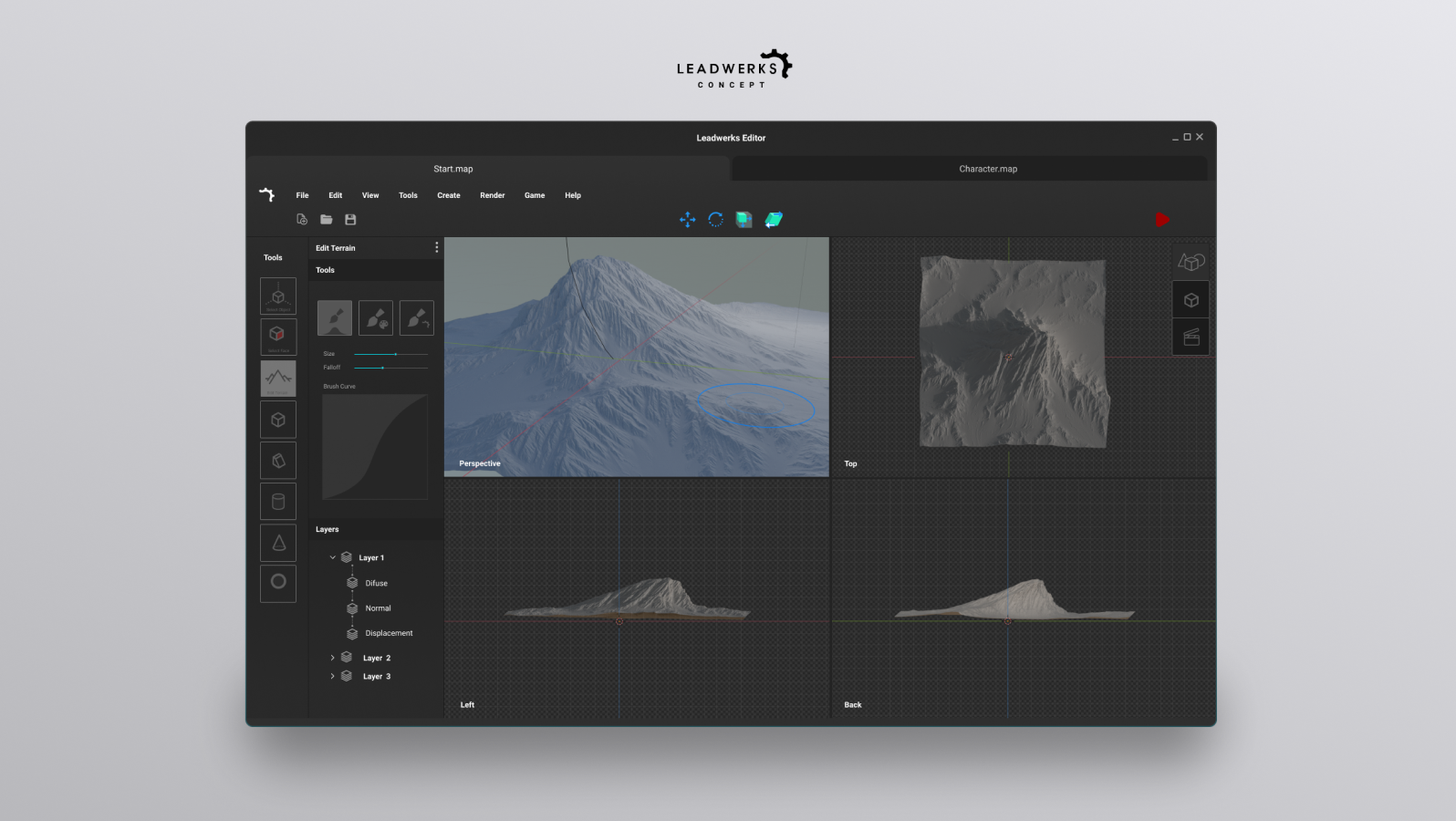Screen dimensions: 1456x821
Task: Select the terrain paint brush with palette
Action: pyautogui.click(x=376, y=318)
